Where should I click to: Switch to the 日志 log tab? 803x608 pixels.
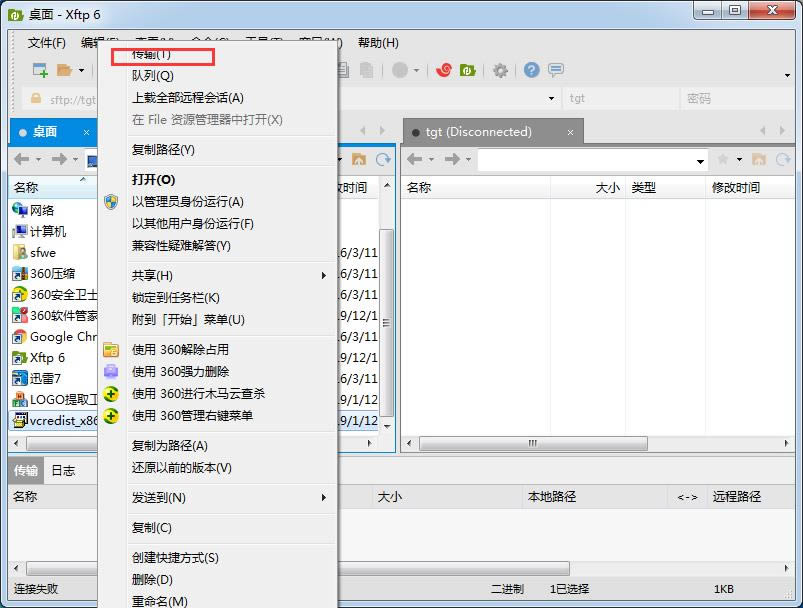click(63, 471)
